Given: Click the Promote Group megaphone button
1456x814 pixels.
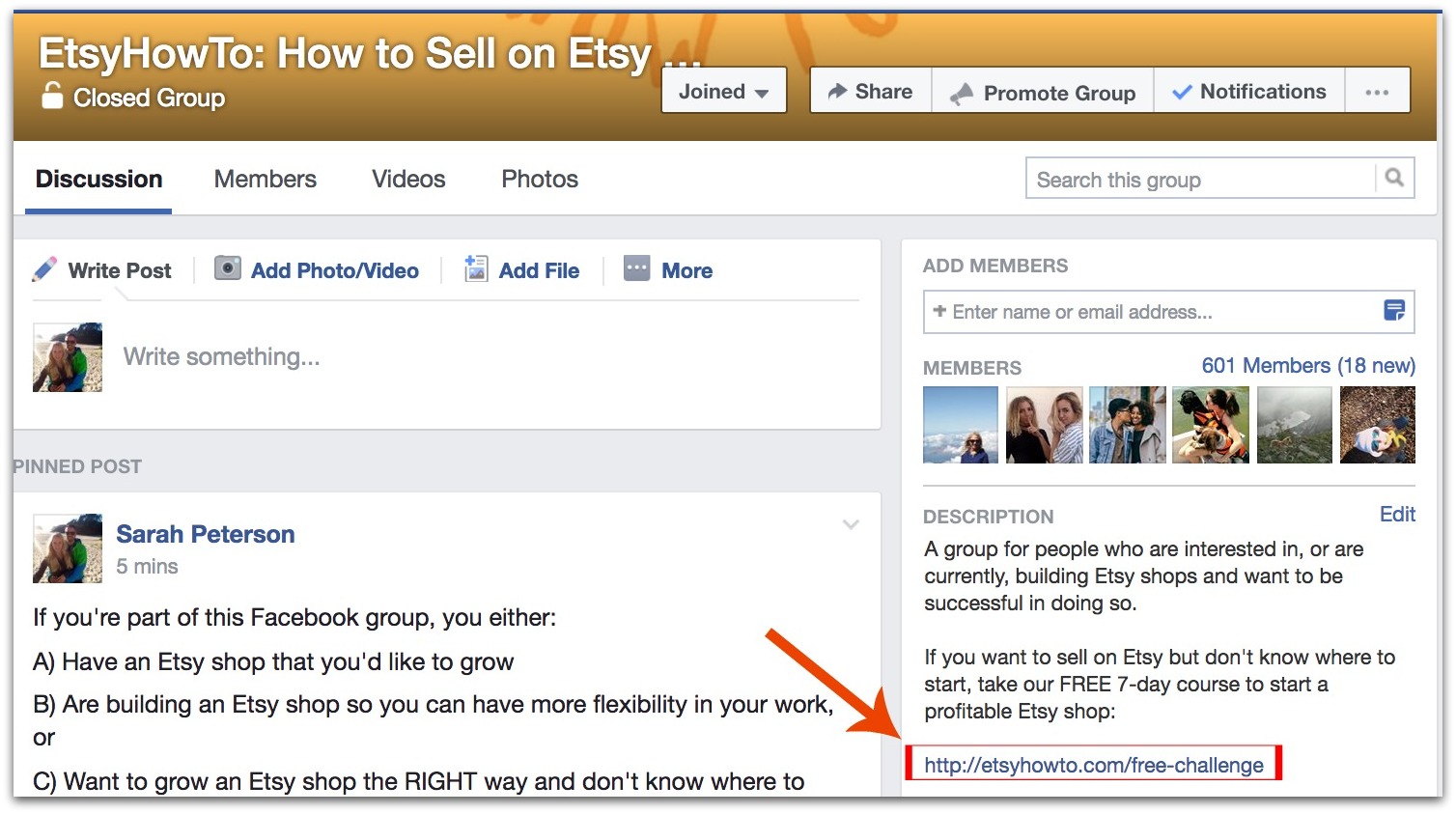Looking at the screenshot, I should point(1043,92).
